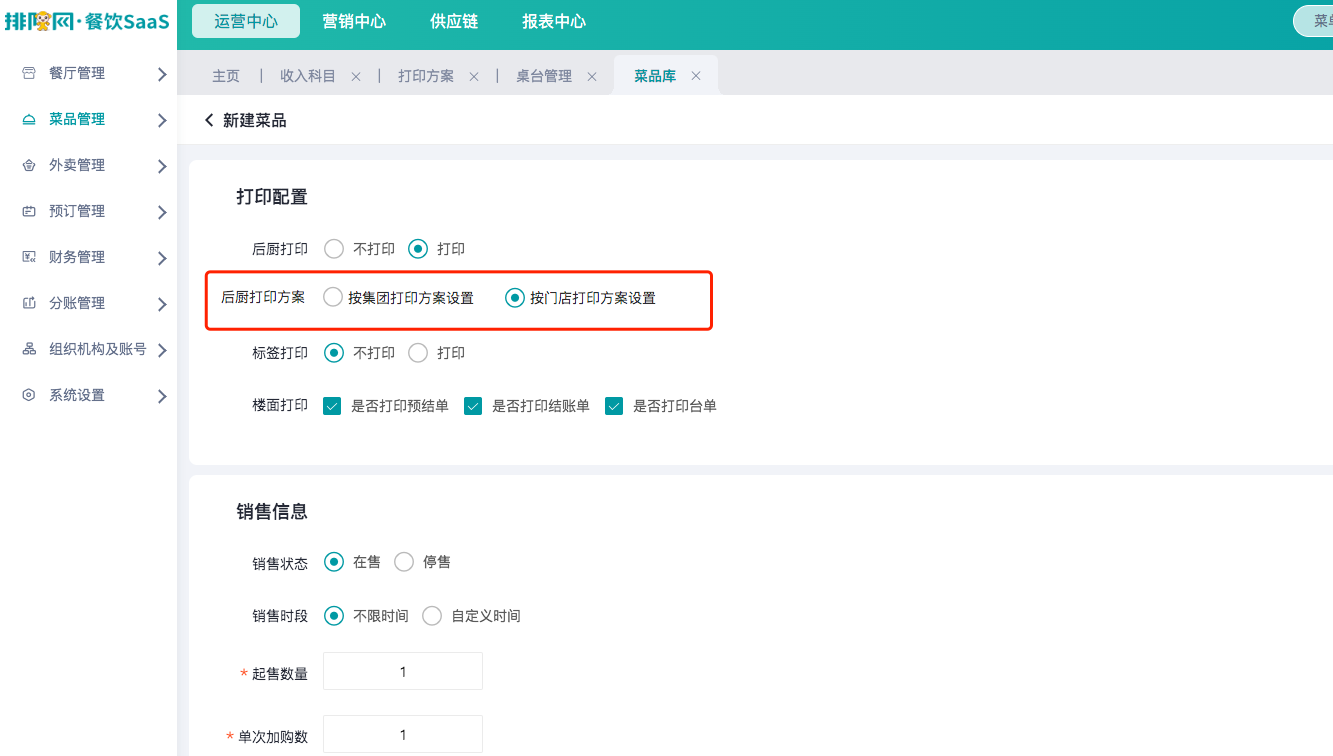1333x756 pixels.
Task: Choose 自定义时间 for 销售时段
Action: (x=432, y=616)
